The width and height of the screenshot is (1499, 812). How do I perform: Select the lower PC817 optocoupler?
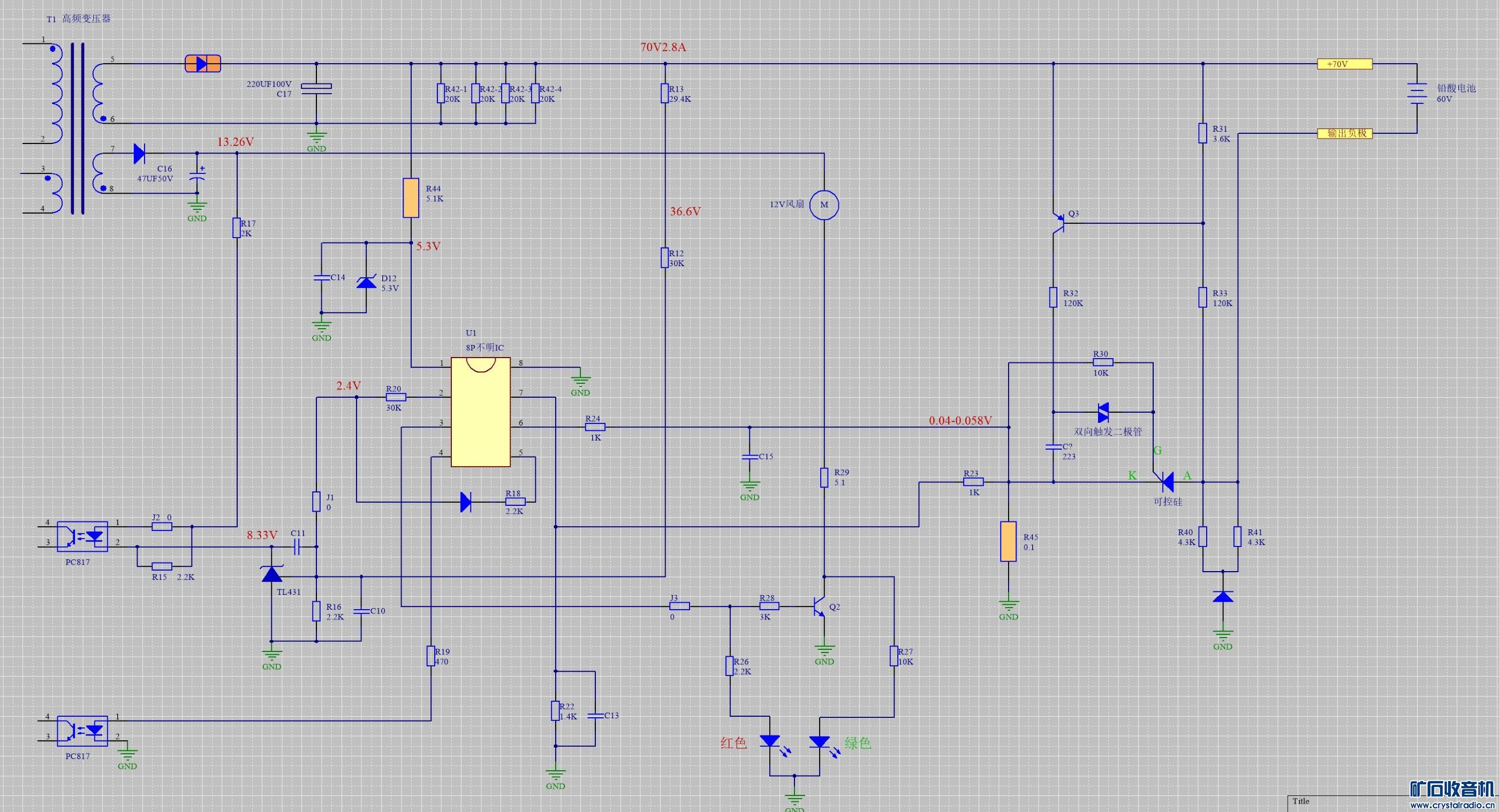pos(82,731)
